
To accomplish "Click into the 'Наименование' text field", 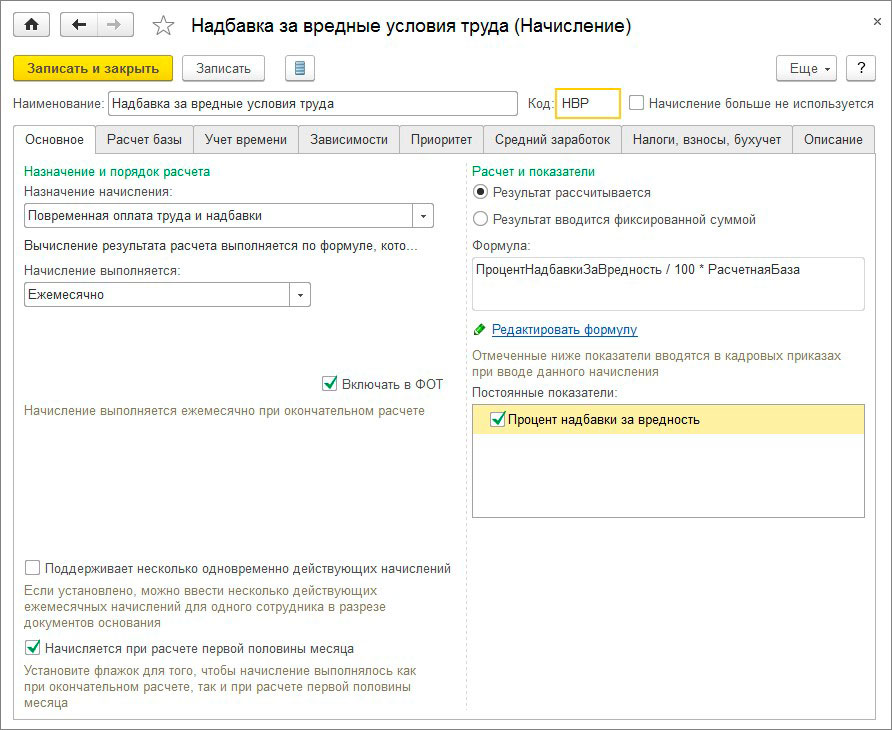I will pyautogui.click(x=312, y=103).
